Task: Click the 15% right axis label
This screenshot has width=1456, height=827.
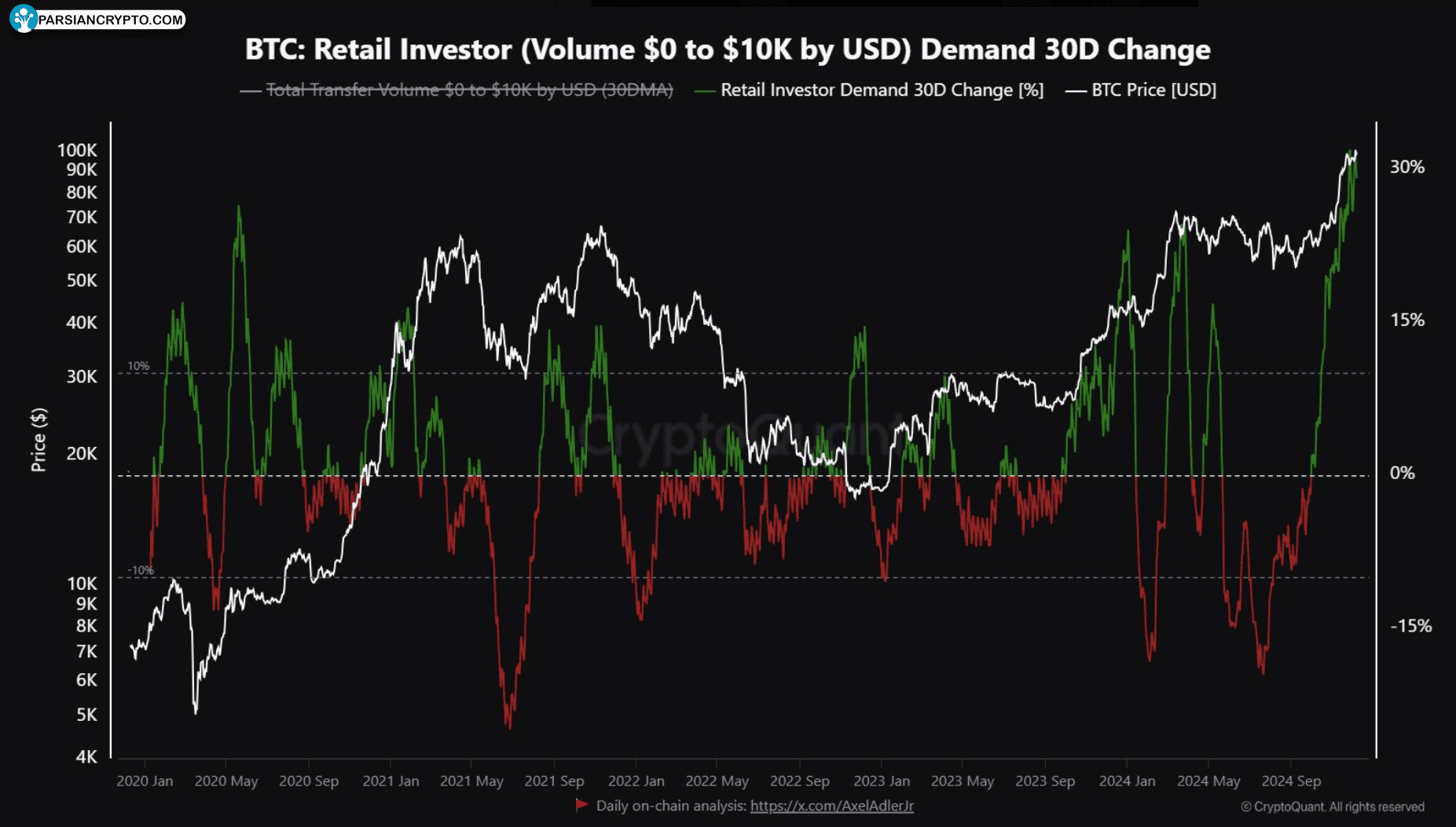Action: (1406, 320)
